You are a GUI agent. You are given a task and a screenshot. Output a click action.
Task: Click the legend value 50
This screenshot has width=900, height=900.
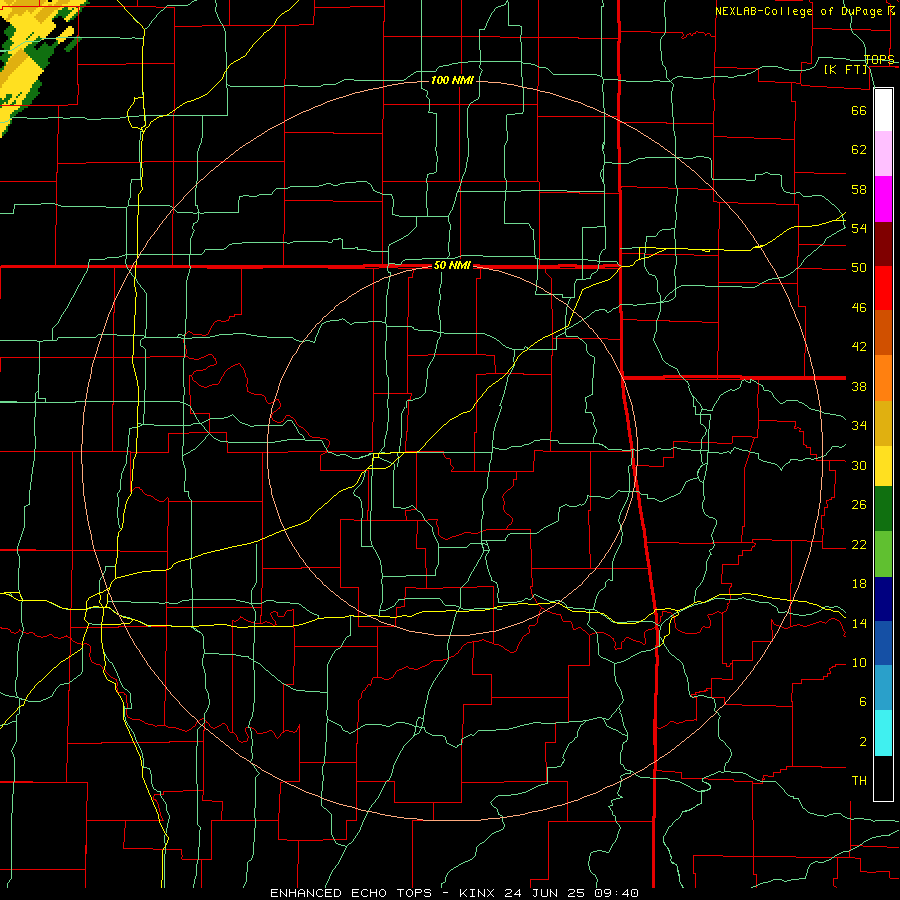pyautogui.click(x=859, y=267)
